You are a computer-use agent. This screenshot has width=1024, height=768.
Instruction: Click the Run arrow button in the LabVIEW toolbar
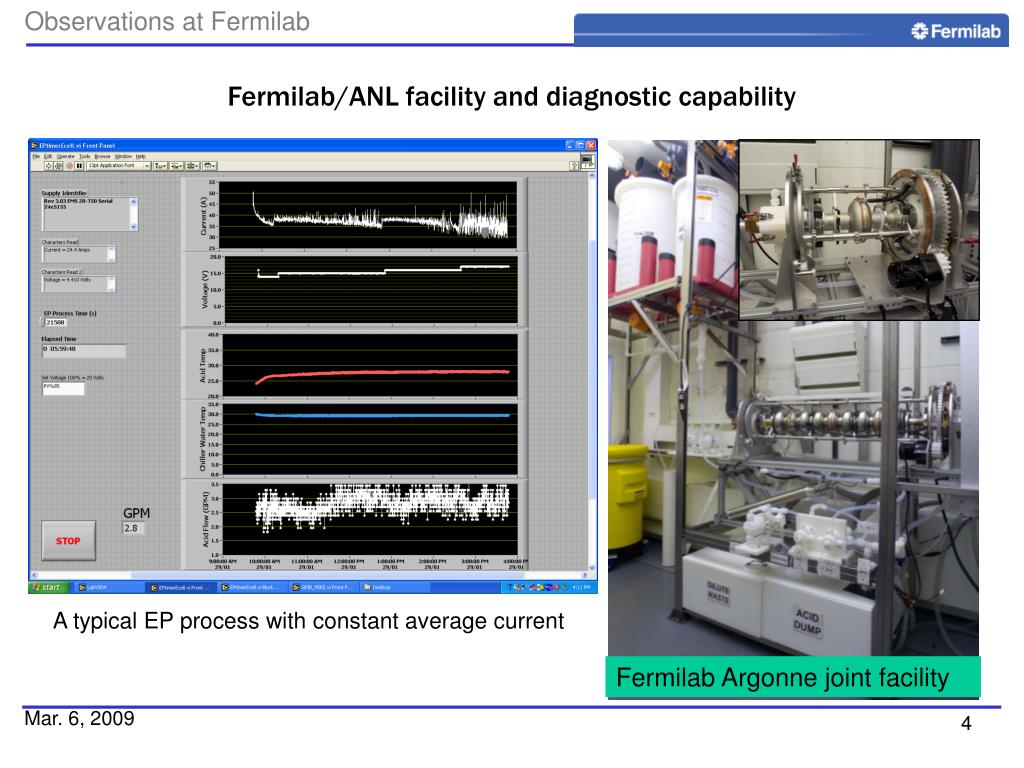[x=48, y=166]
